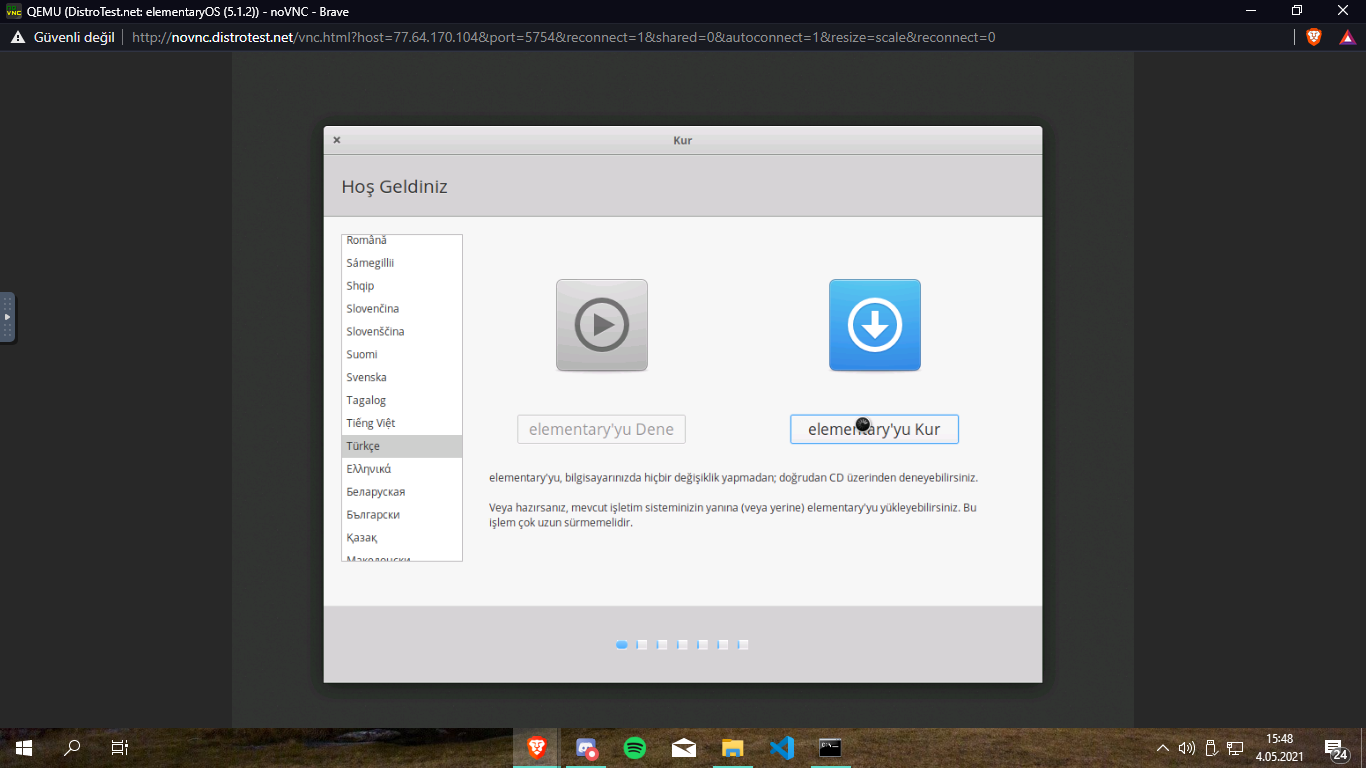Select Română in language list
Viewport: 1366px width, 768px height.
tap(402, 240)
